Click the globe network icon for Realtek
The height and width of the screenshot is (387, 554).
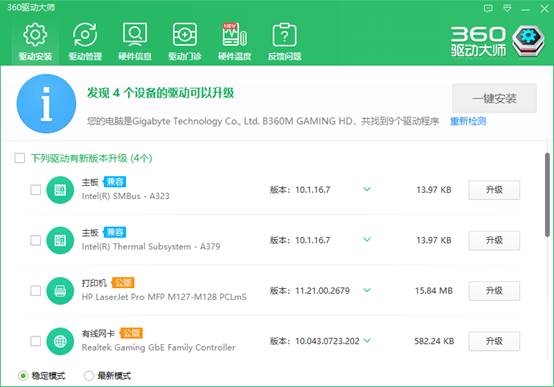pyautogui.click(x=60, y=341)
